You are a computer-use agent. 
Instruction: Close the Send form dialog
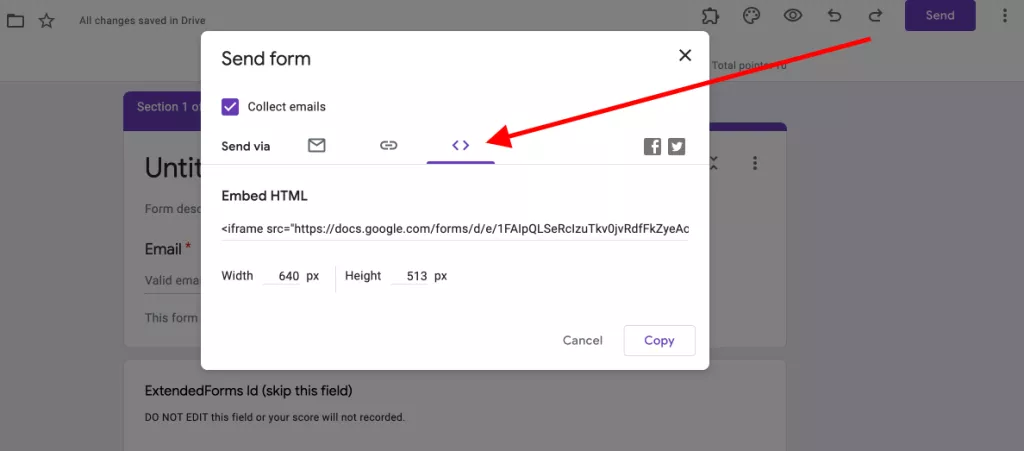click(x=685, y=55)
